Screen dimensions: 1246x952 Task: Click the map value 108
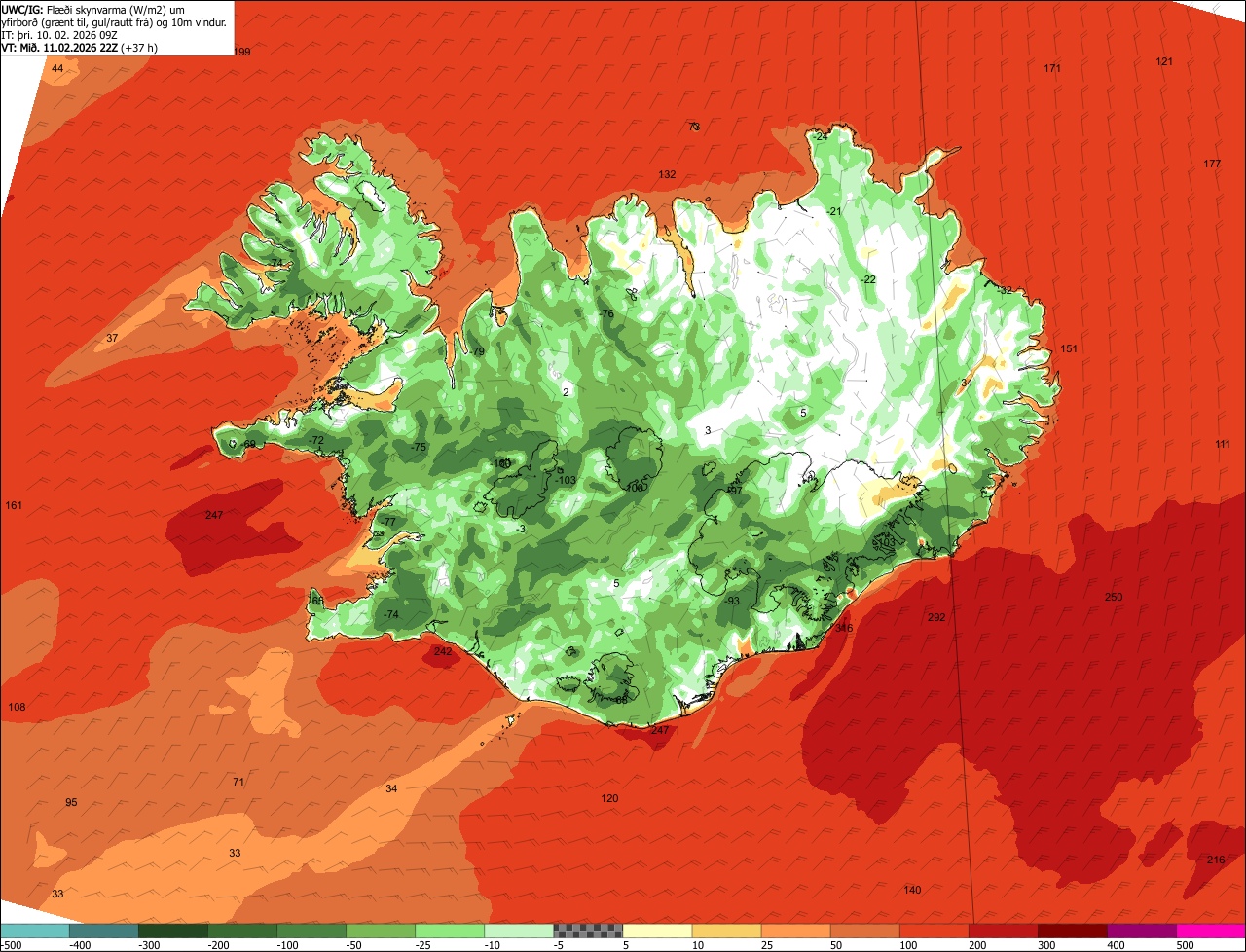(17, 707)
